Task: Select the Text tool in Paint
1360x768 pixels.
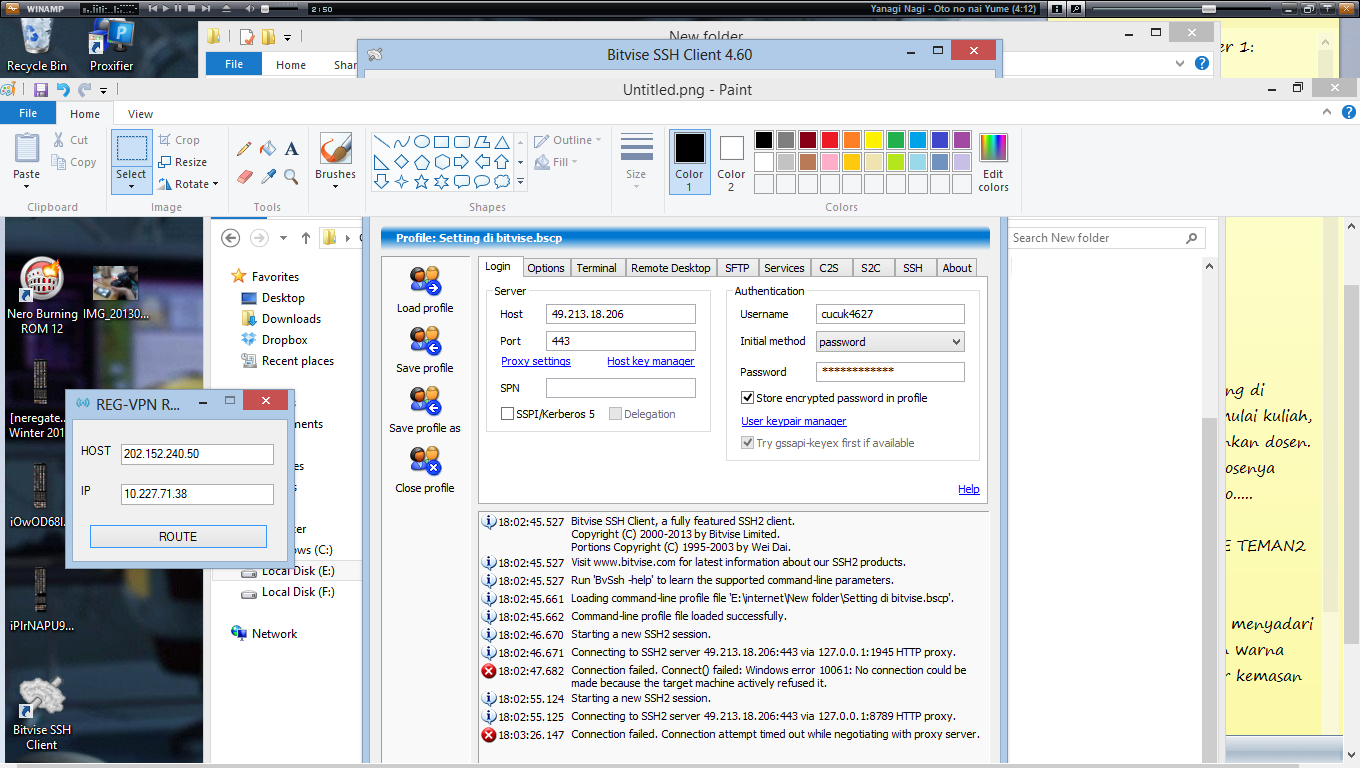Action: click(x=291, y=149)
